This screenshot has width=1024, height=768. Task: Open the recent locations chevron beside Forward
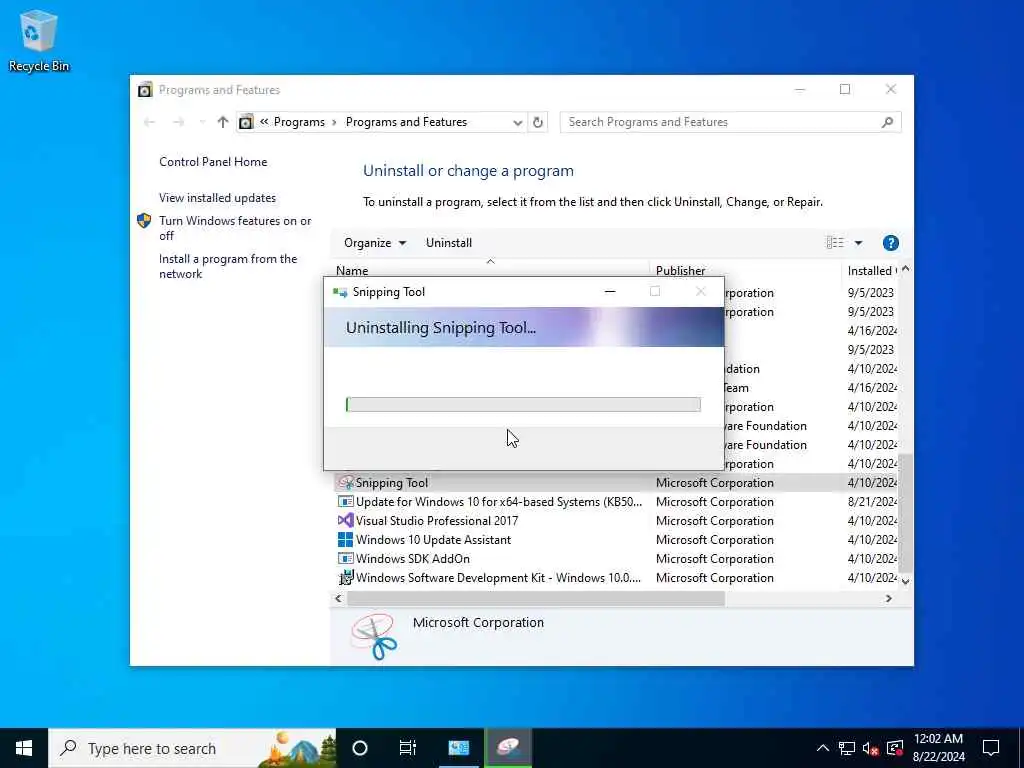(x=202, y=122)
